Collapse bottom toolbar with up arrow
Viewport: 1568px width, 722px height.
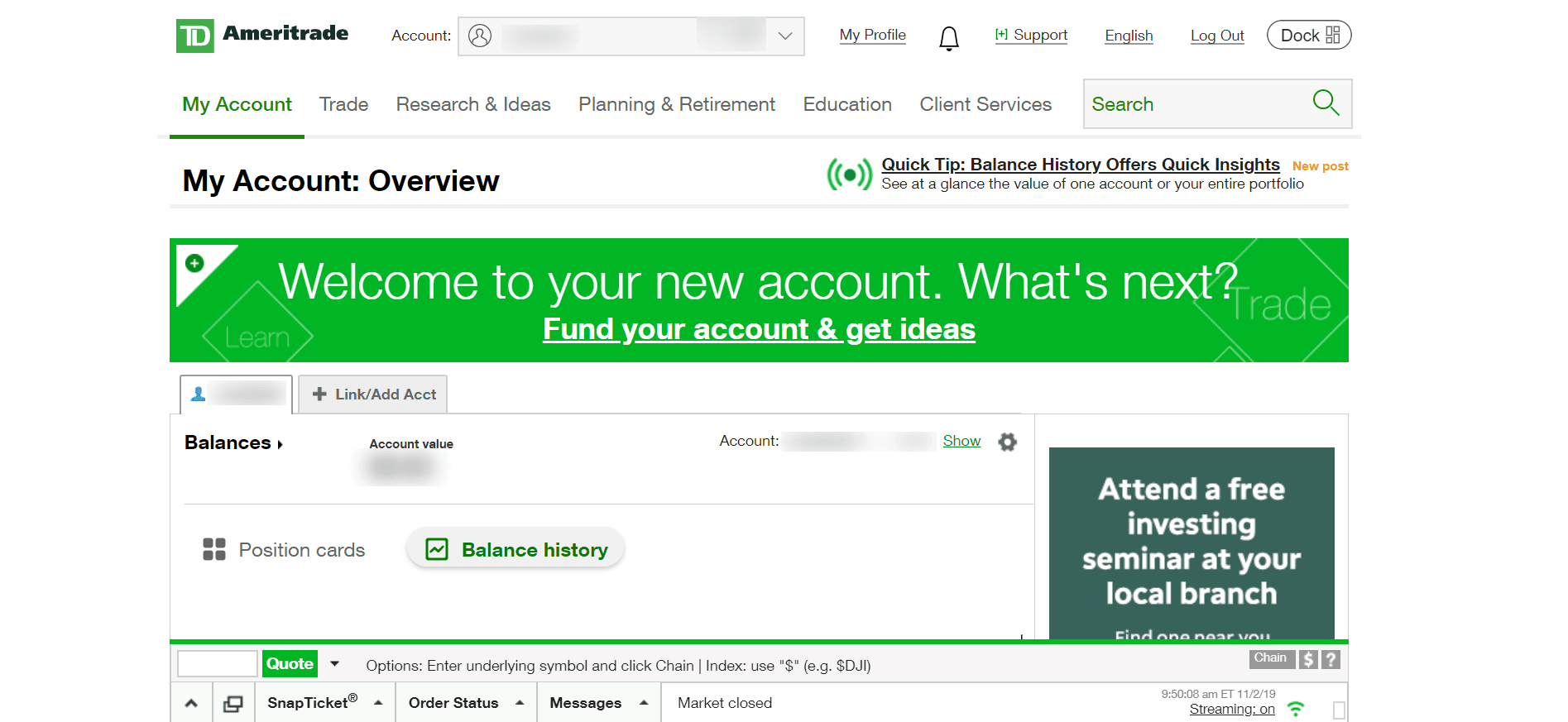coord(191,703)
